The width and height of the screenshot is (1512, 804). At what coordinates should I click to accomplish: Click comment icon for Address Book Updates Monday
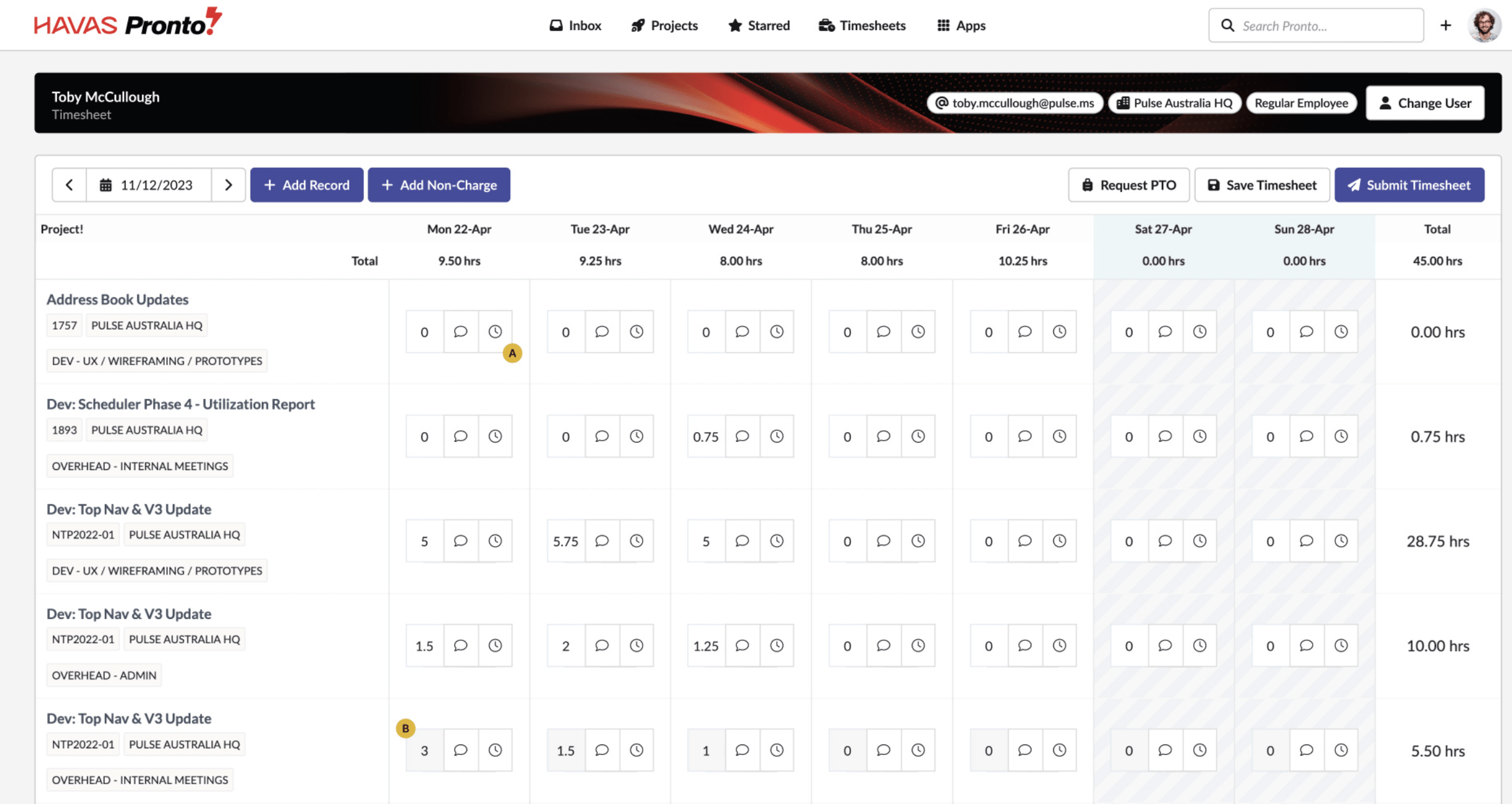click(460, 332)
